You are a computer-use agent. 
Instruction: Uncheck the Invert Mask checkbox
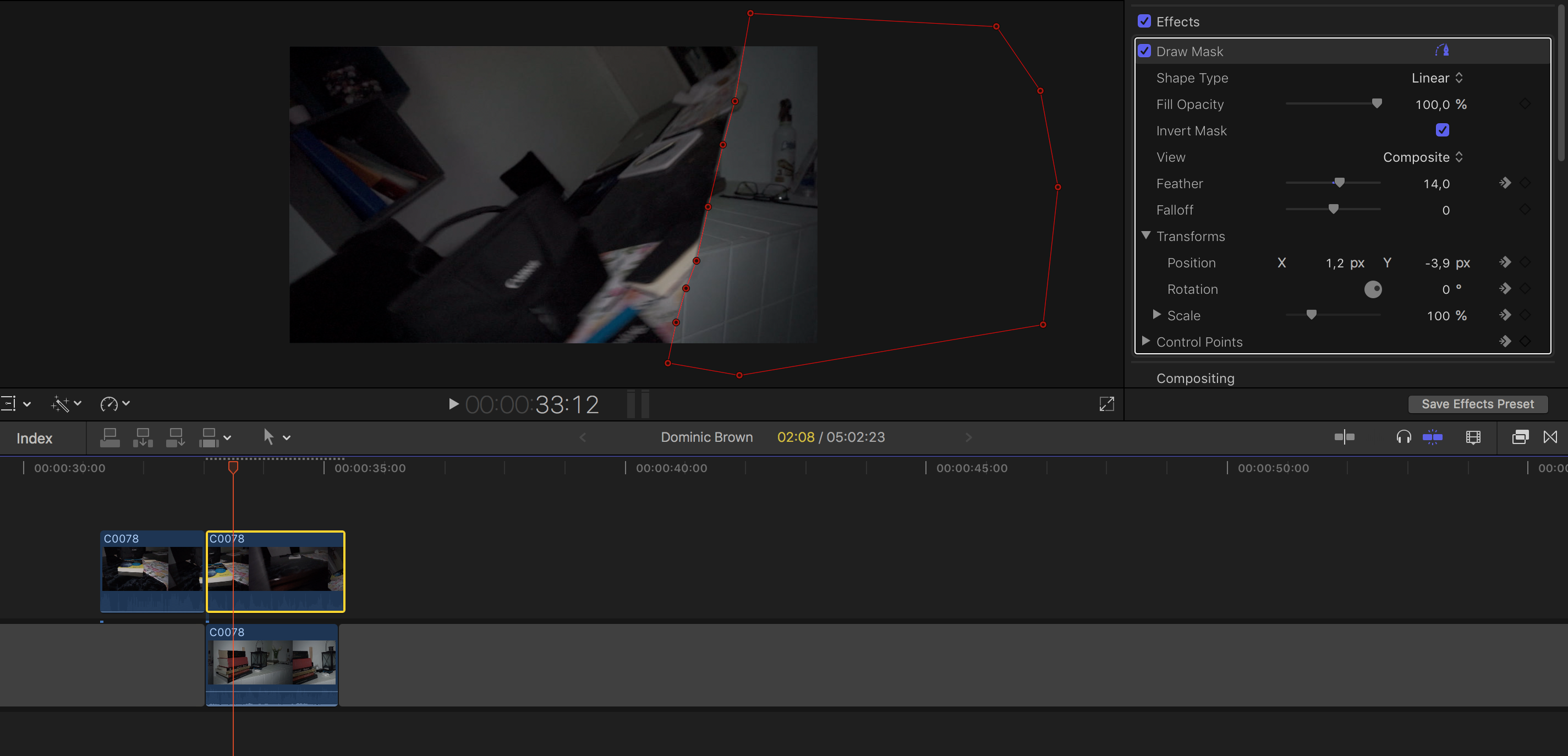coord(1442,130)
